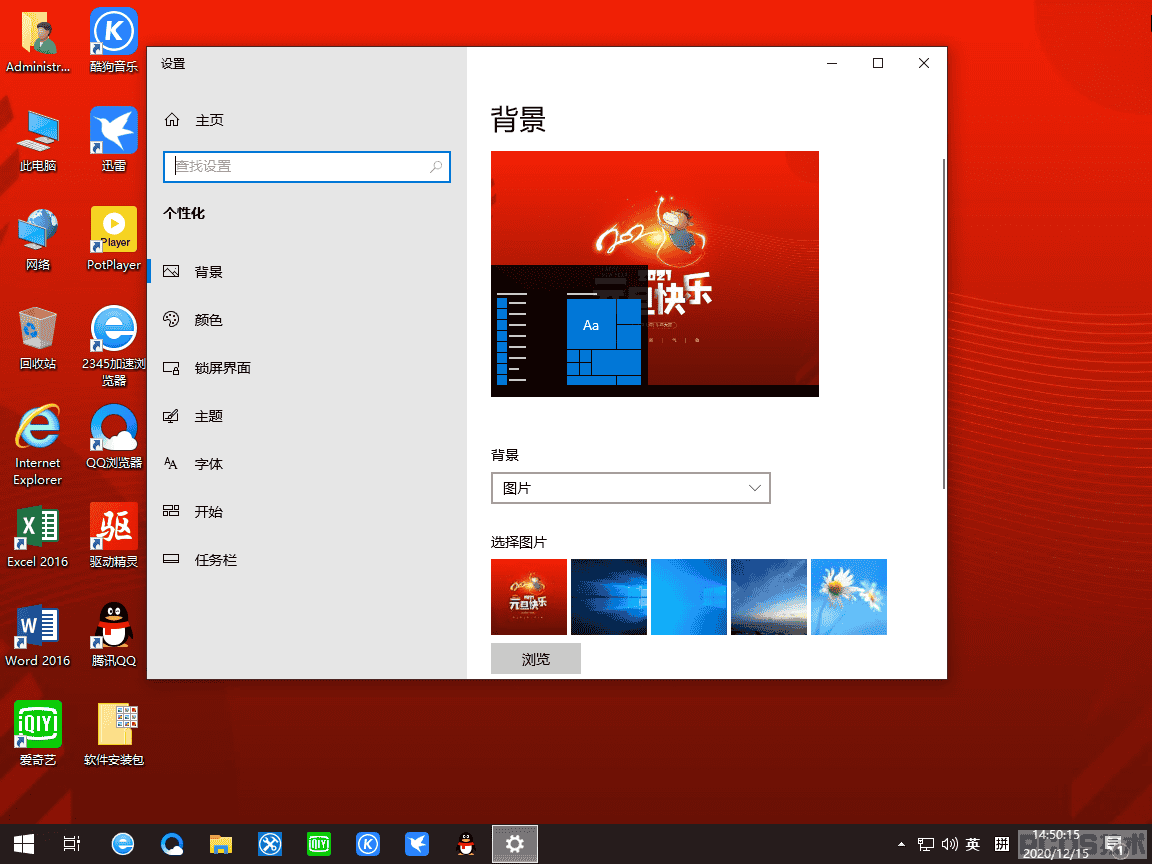
Task: Select the Excel 2016 desktop icon
Action: [38, 536]
